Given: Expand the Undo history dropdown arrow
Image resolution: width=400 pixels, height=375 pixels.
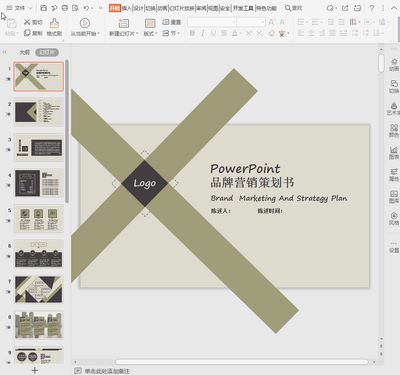Looking at the screenshot, I should [92, 8].
